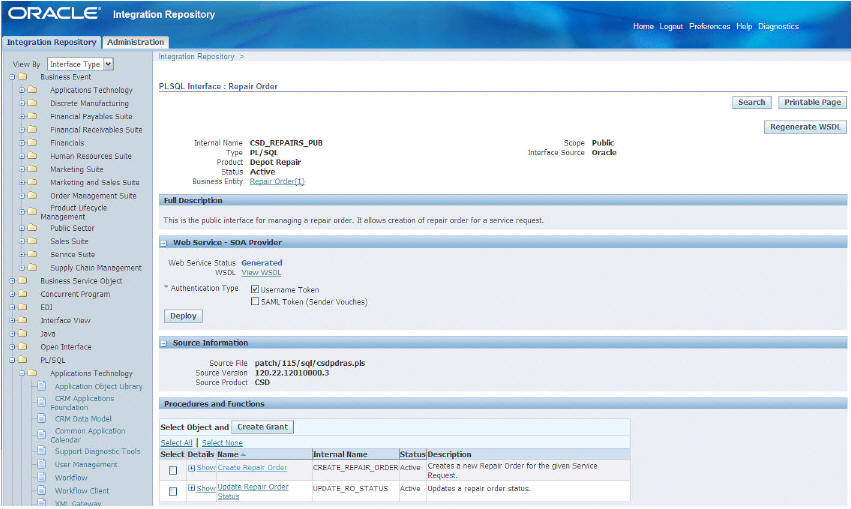Image resolution: width=851 pixels, height=509 pixels.
Task: Switch to the Integration Repository tab
Action: [x=52, y=42]
